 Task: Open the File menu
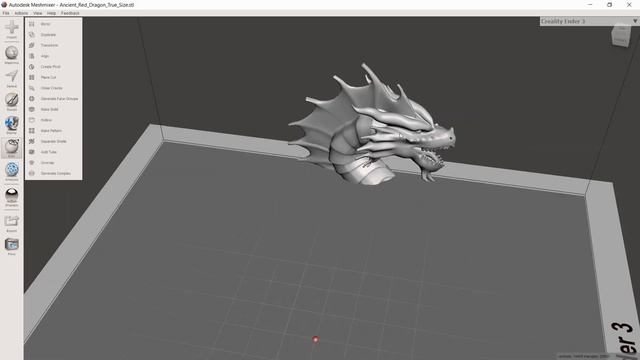click(x=6, y=13)
